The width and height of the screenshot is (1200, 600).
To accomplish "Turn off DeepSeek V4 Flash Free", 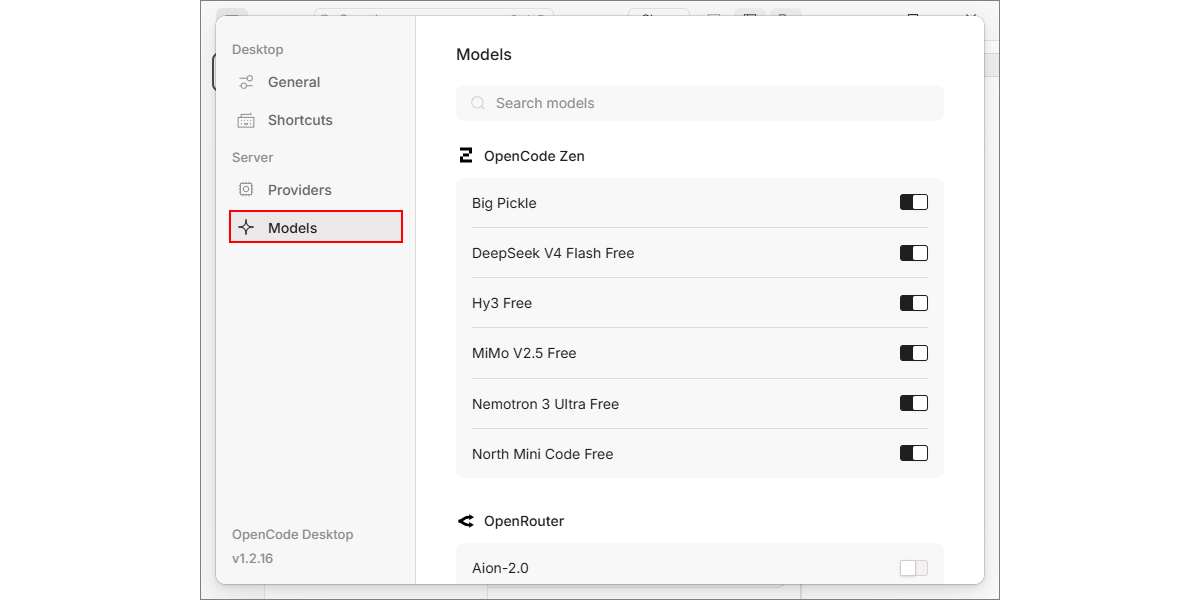I will pos(914,253).
